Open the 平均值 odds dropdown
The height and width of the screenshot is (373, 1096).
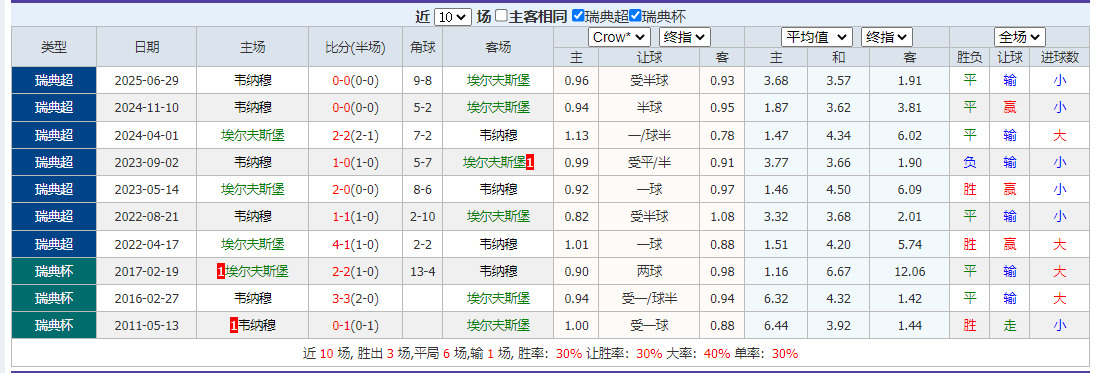816,37
